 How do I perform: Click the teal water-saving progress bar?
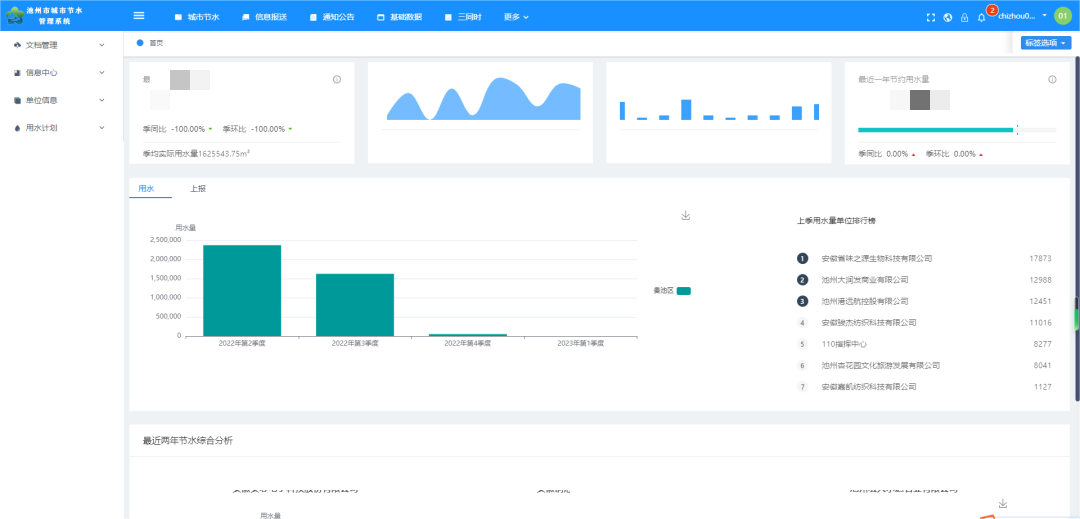pos(936,130)
